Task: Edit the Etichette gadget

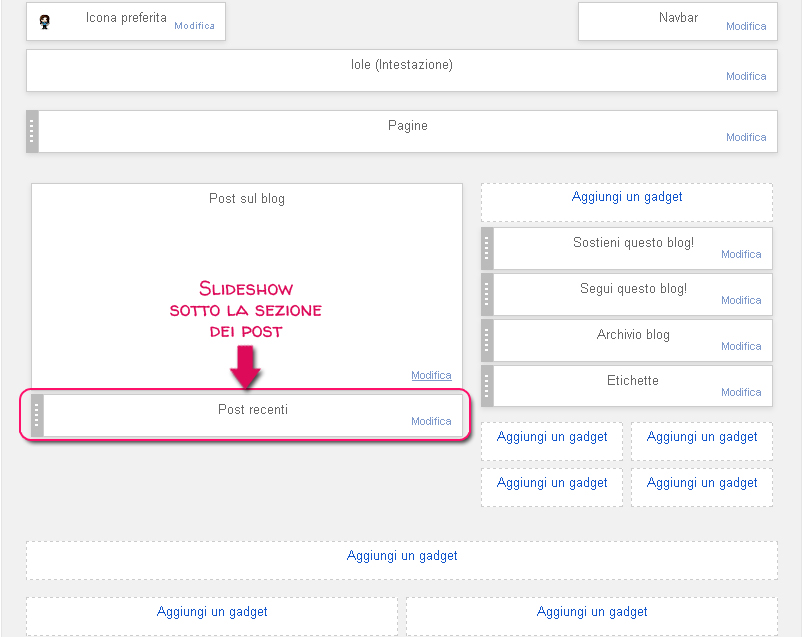Action: point(741,392)
